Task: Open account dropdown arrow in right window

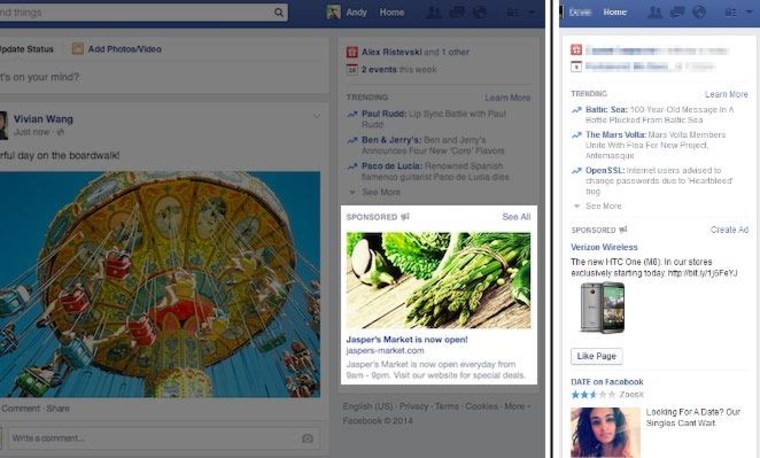Action: pos(750,12)
